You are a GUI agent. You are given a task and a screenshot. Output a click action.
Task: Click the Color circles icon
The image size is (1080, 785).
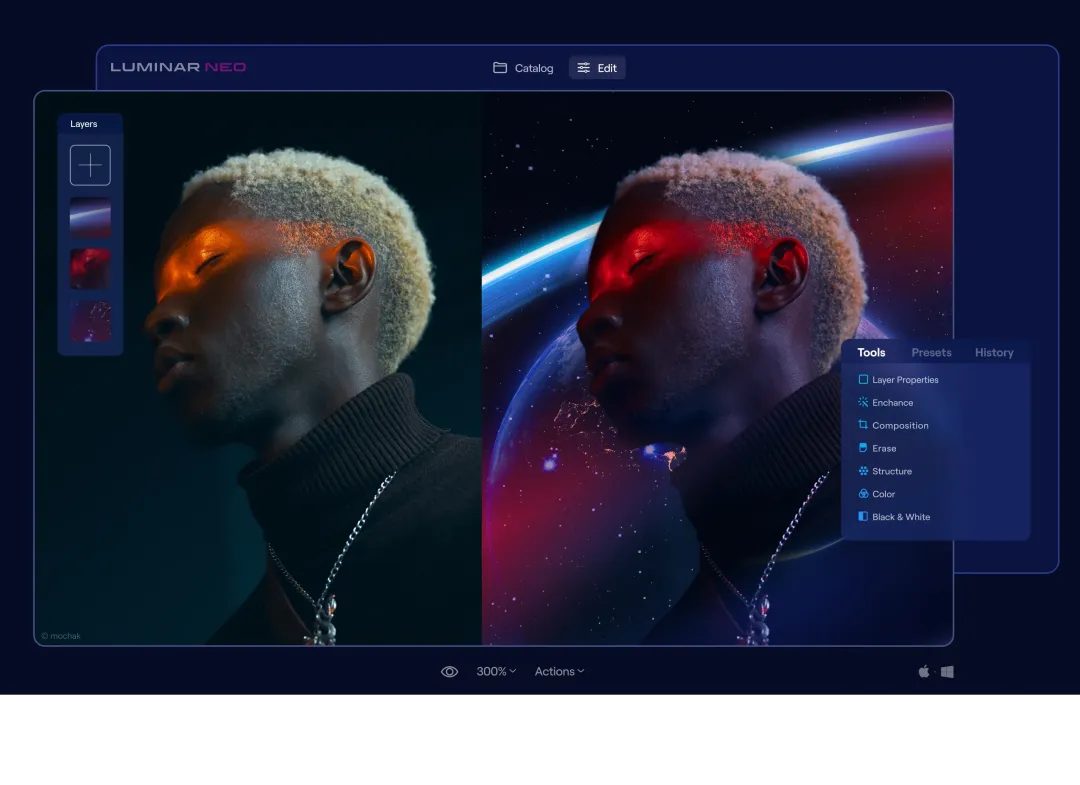[x=863, y=494]
